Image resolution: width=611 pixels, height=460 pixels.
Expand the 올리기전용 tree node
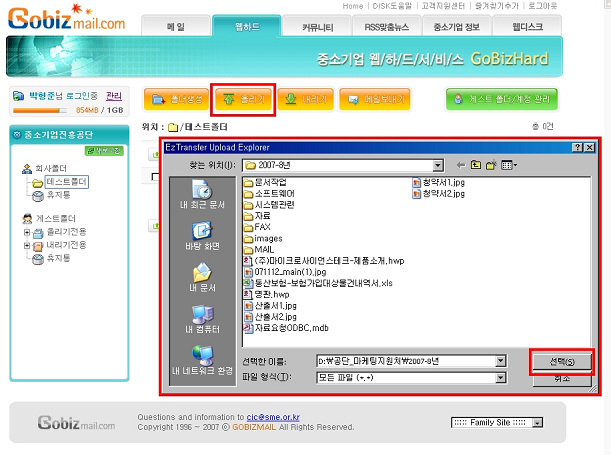coord(26,232)
